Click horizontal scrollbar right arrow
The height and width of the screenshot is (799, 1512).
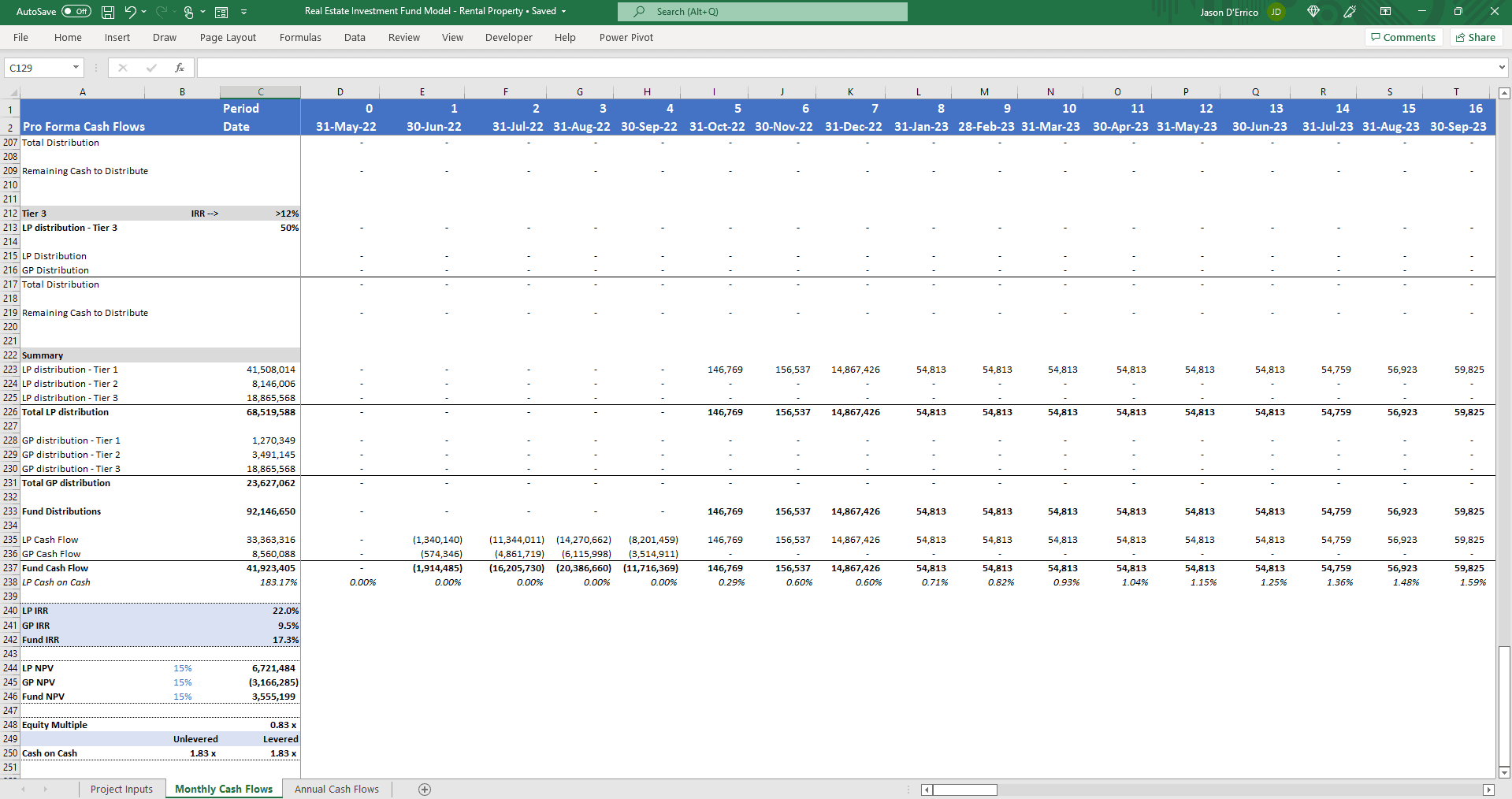[x=1488, y=790]
